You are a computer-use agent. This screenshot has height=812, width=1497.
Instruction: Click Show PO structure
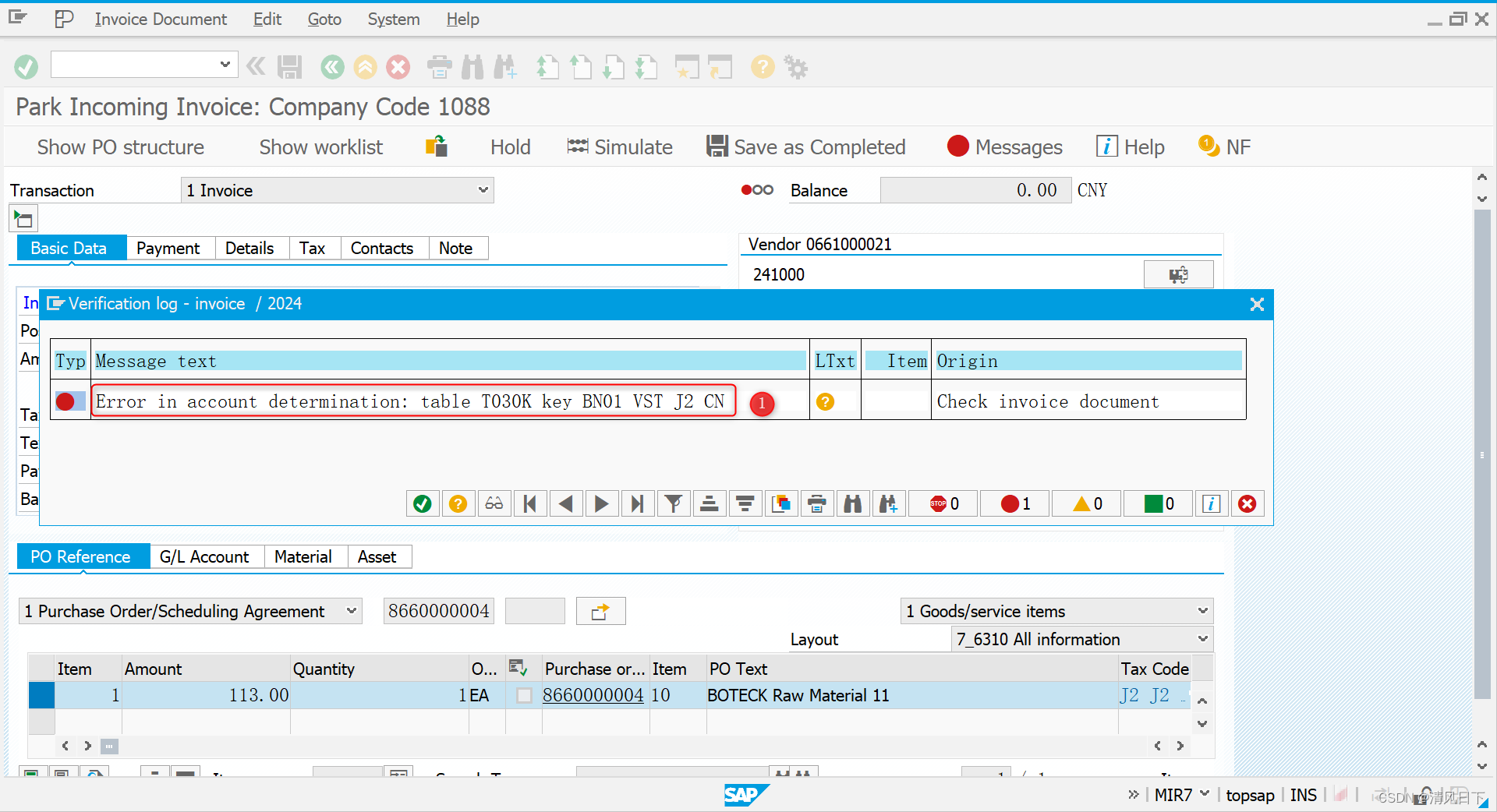119,147
